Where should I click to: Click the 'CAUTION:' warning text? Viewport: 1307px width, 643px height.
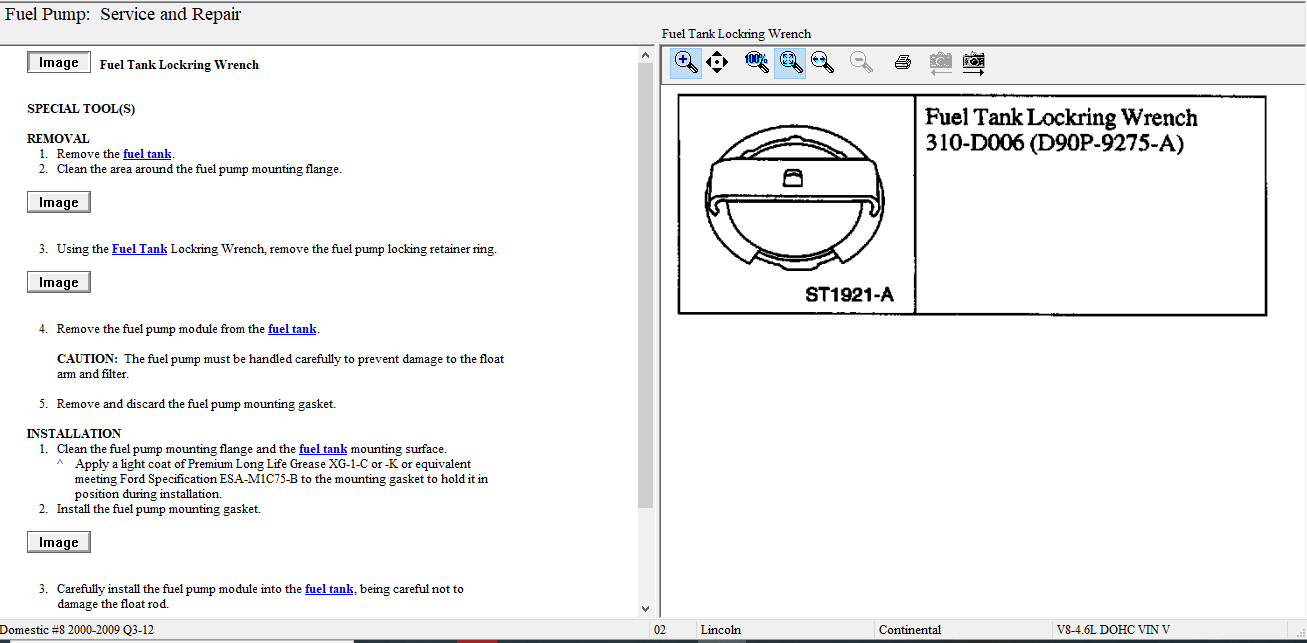point(87,359)
